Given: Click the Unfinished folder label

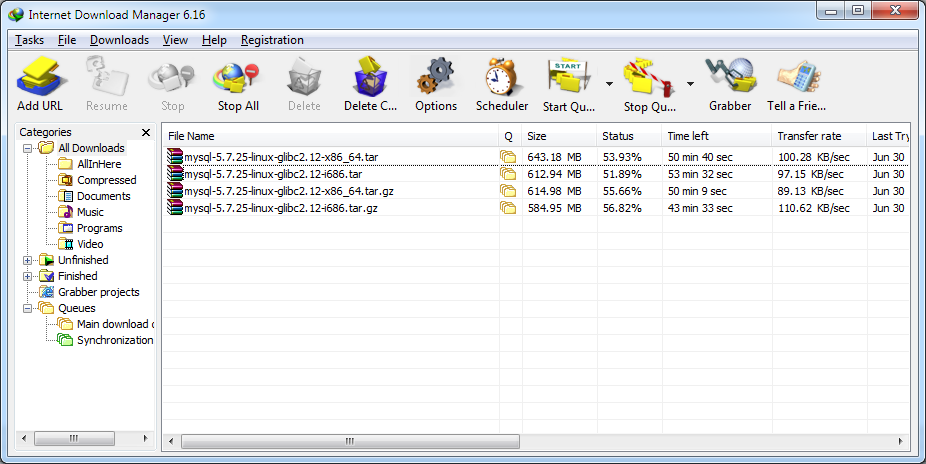Looking at the screenshot, I should [83, 260].
